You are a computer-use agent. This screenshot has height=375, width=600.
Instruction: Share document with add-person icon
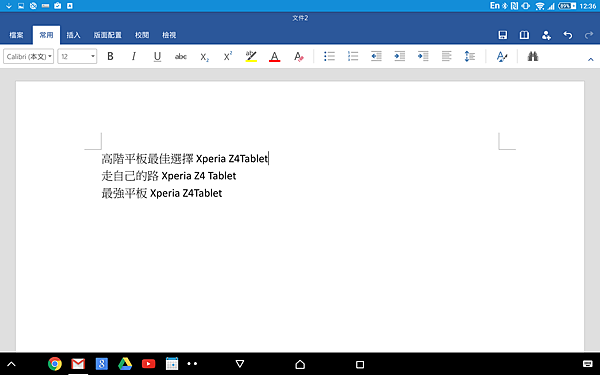click(546, 35)
